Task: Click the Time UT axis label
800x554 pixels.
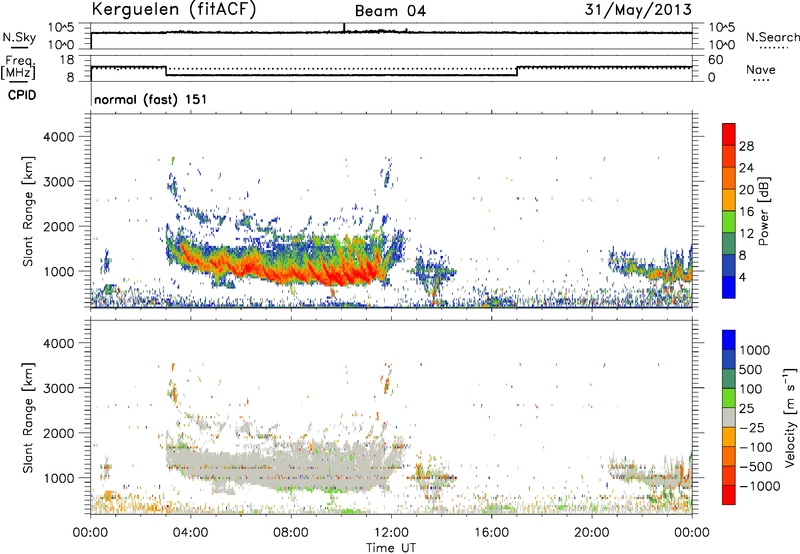Action: pyautogui.click(x=391, y=548)
